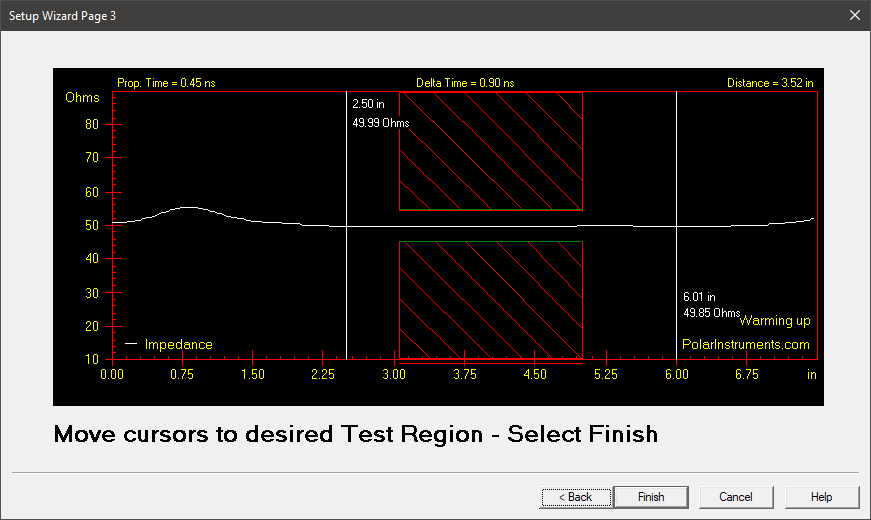Cancel the setup wizard
Screen dimensions: 871x520
pos(736,497)
